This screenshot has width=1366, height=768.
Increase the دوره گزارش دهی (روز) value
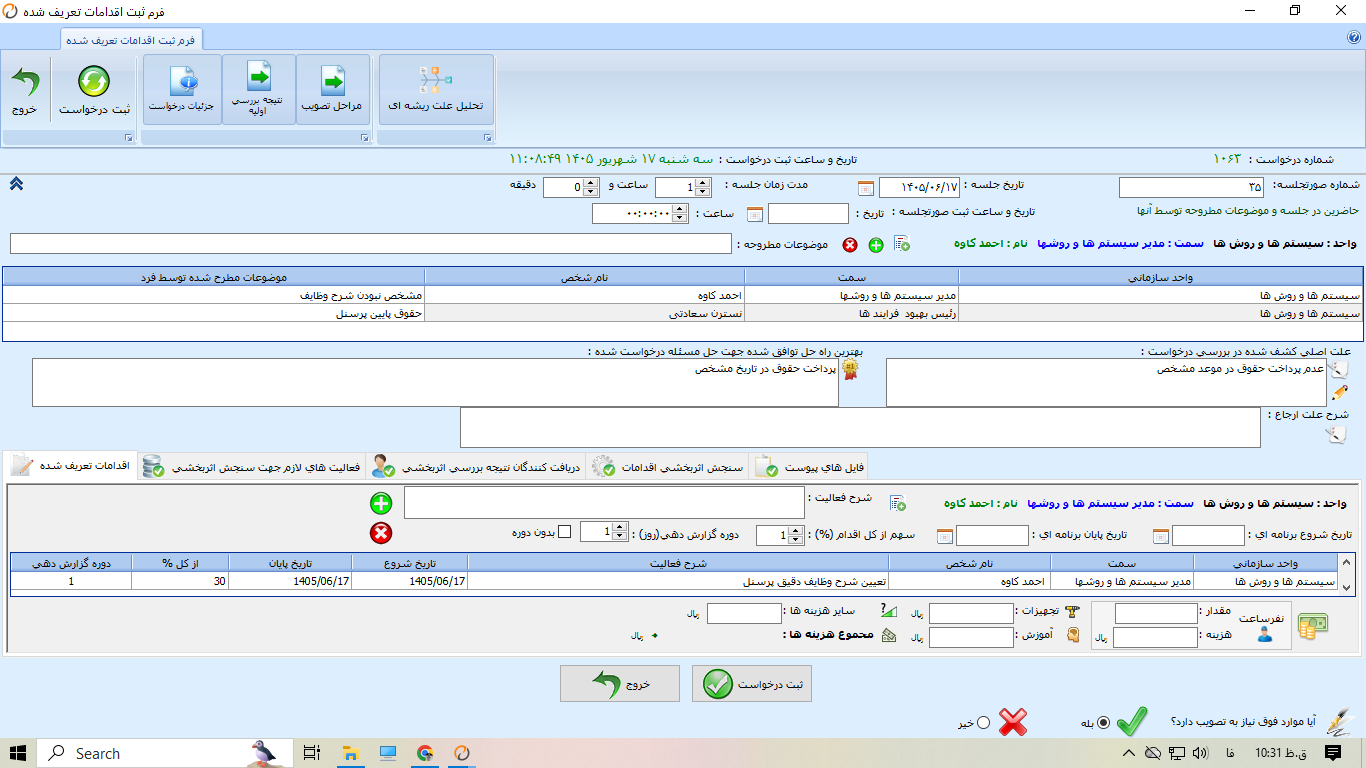tap(621, 529)
